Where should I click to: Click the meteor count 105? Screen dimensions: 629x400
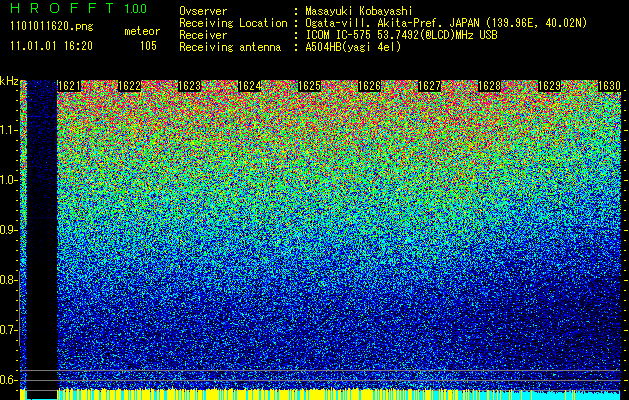(x=148, y=46)
